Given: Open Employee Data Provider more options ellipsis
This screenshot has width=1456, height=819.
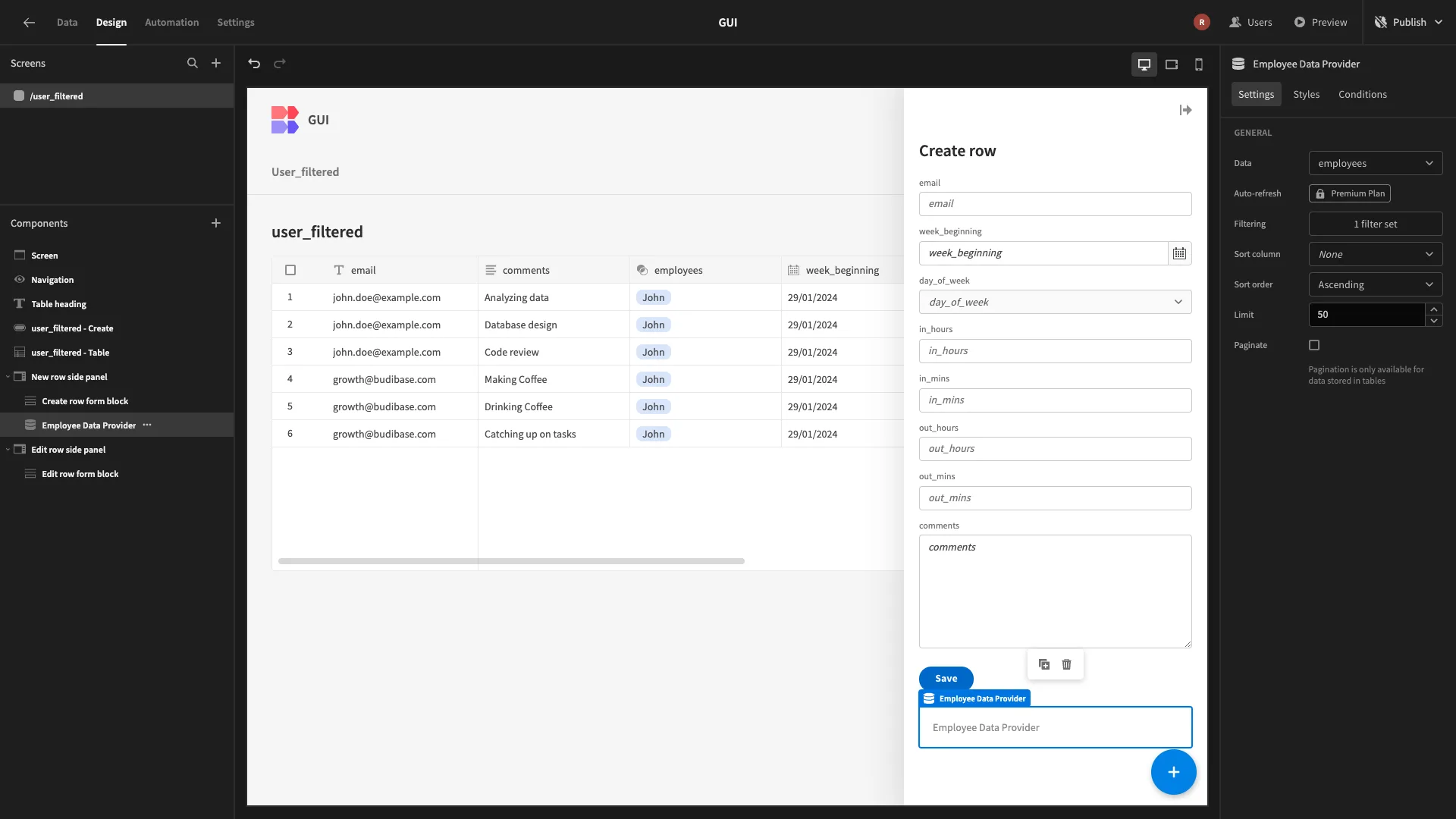Looking at the screenshot, I should [147, 425].
